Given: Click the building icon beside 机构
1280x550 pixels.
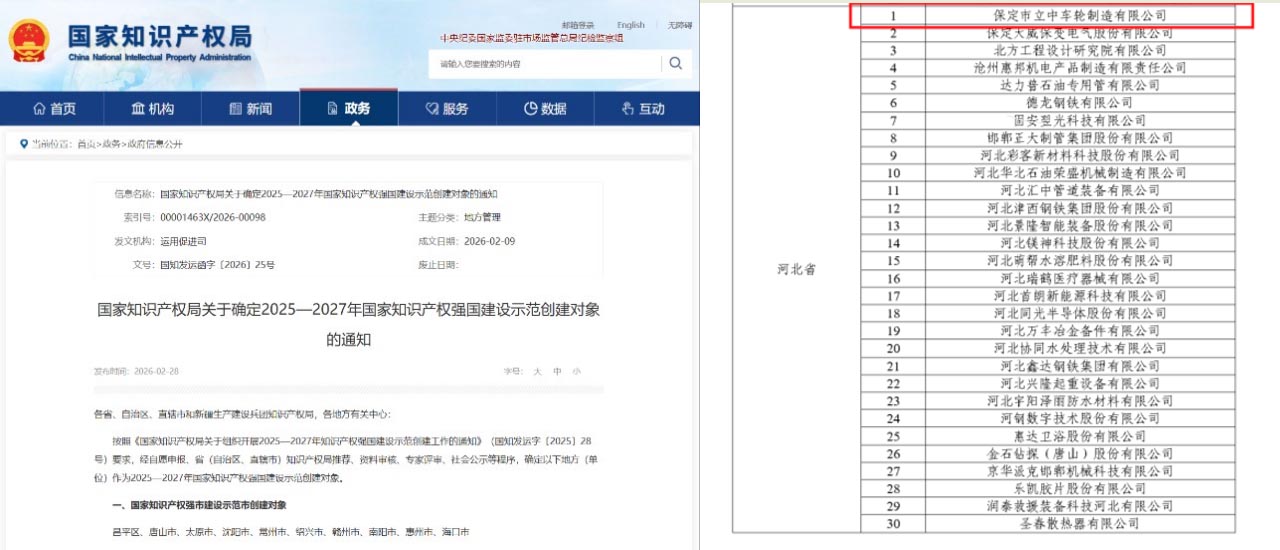Looking at the screenshot, I should pyautogui.click(x=138, y=109).
